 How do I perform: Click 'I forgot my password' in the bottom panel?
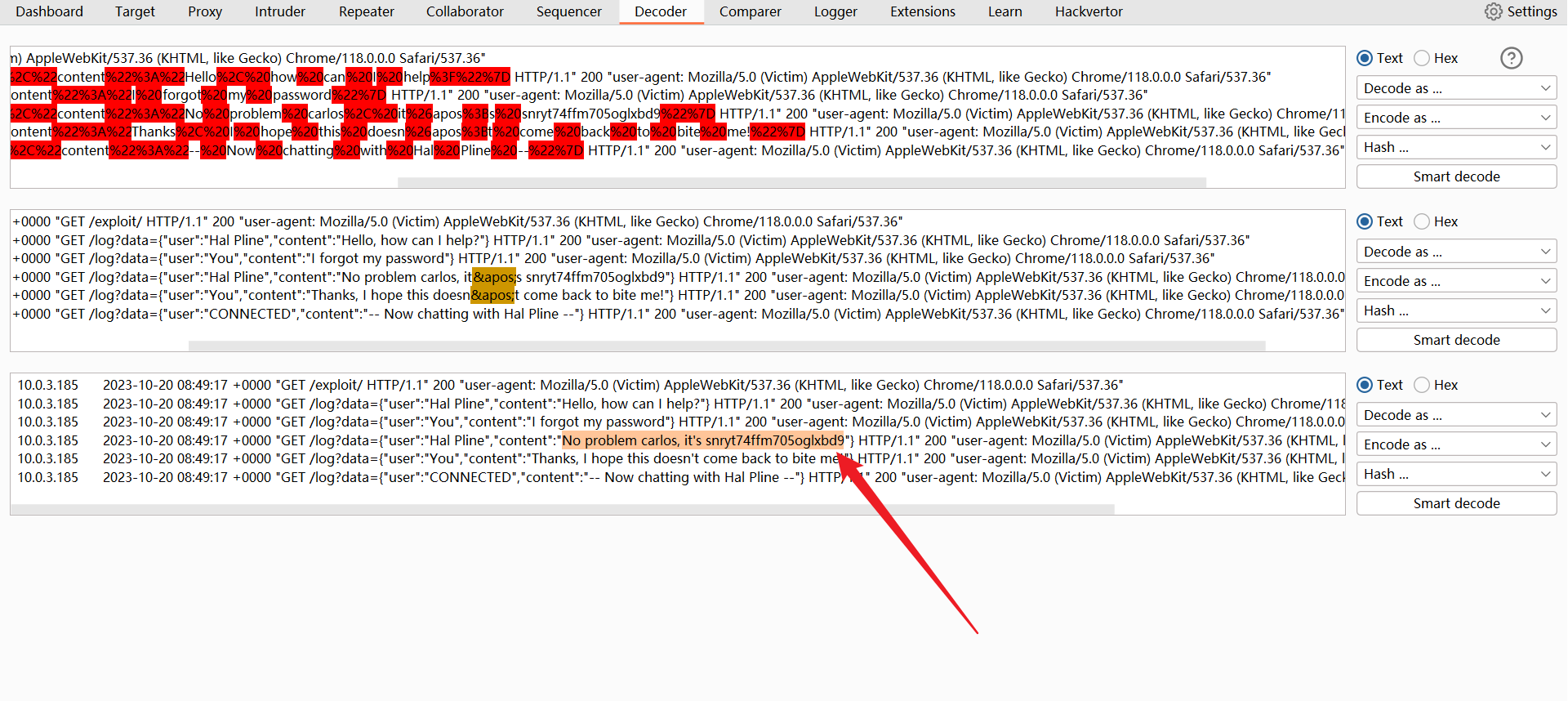click(x=600, y=422)
